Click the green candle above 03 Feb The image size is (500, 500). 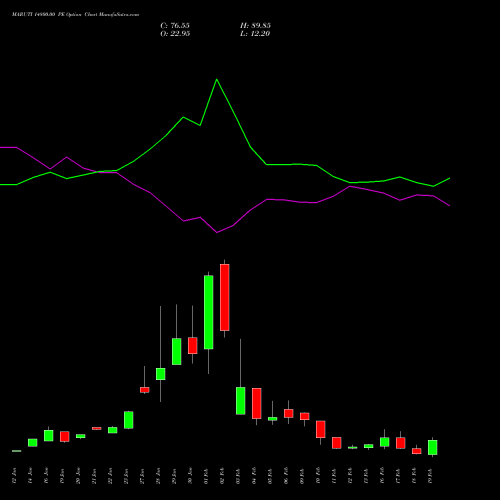(241, 401)
